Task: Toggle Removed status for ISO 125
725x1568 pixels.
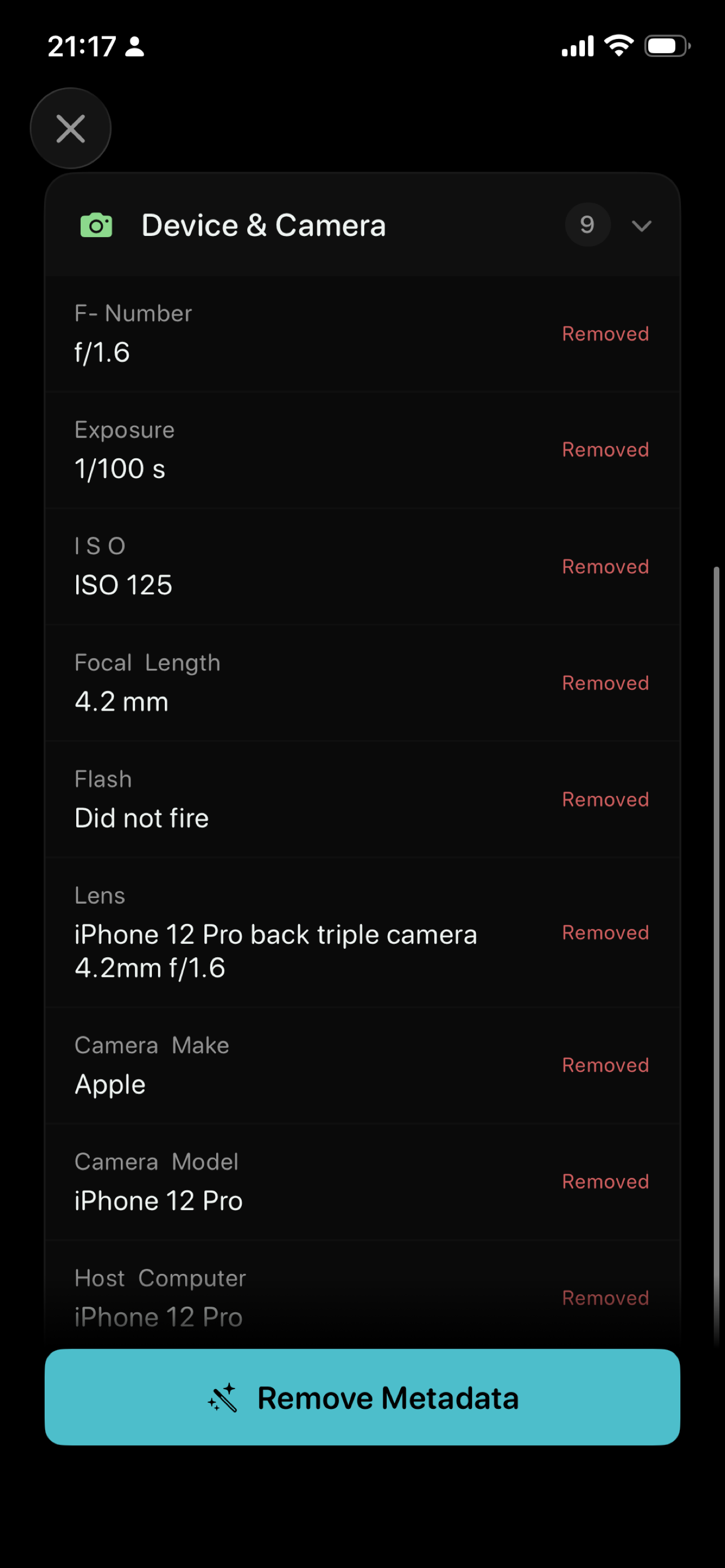Action: (605, 567)
